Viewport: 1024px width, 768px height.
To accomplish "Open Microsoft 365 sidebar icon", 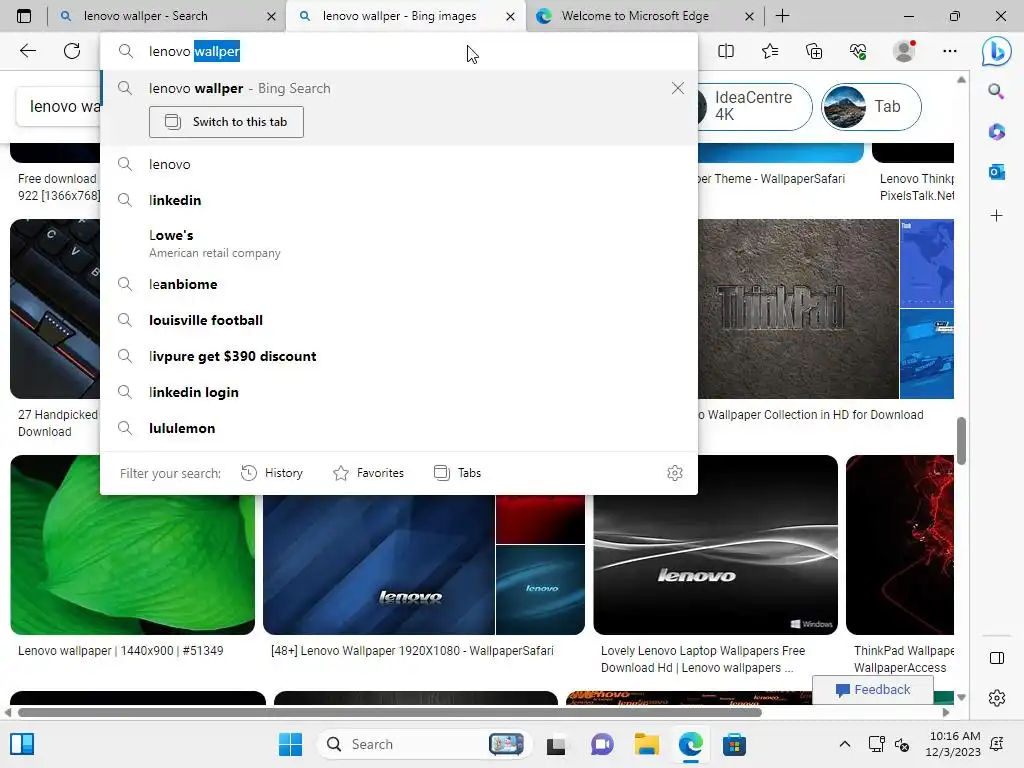I will point(997,132).
